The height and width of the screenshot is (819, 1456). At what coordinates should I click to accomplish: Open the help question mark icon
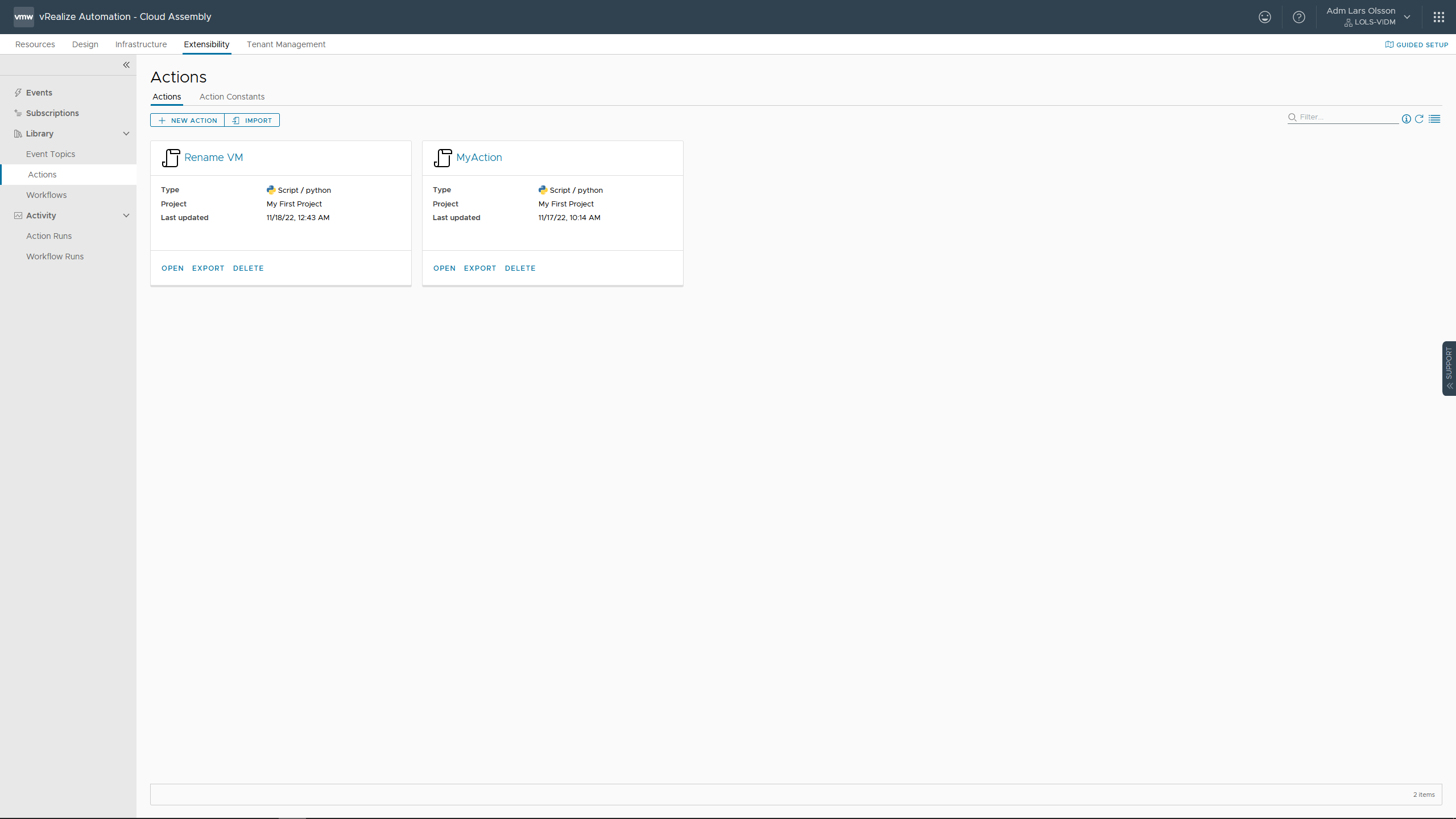coord(1298,17)
